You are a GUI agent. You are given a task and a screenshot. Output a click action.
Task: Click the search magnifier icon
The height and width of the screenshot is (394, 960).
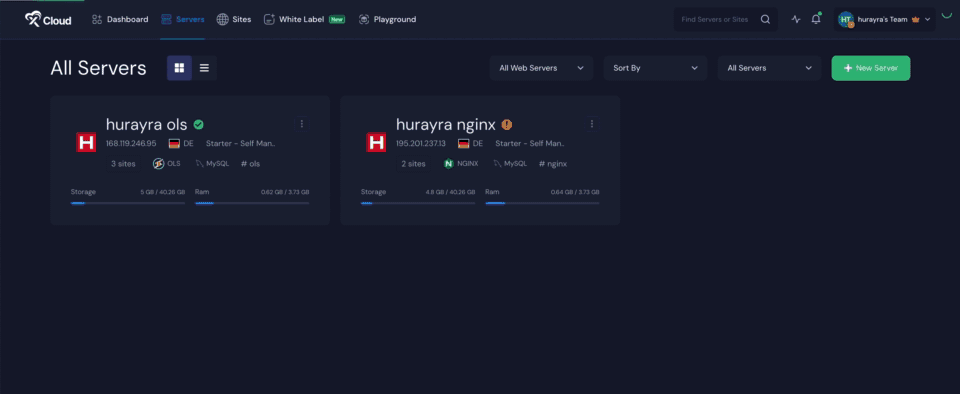(765, 19)
